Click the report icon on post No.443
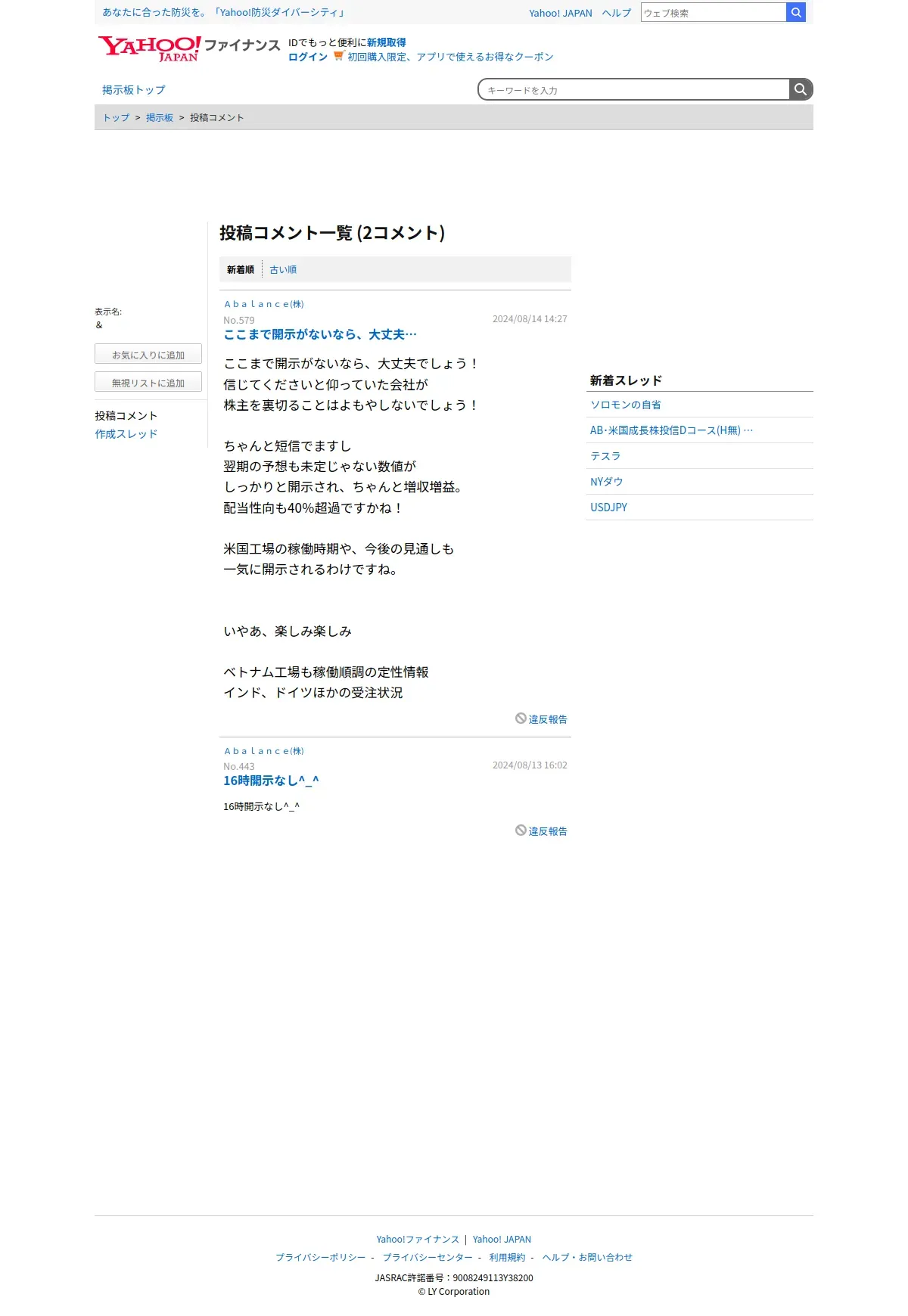Image resolution: width=908 pixels, height=1316 pixels. pyautogui.click(x=521, y=830)
